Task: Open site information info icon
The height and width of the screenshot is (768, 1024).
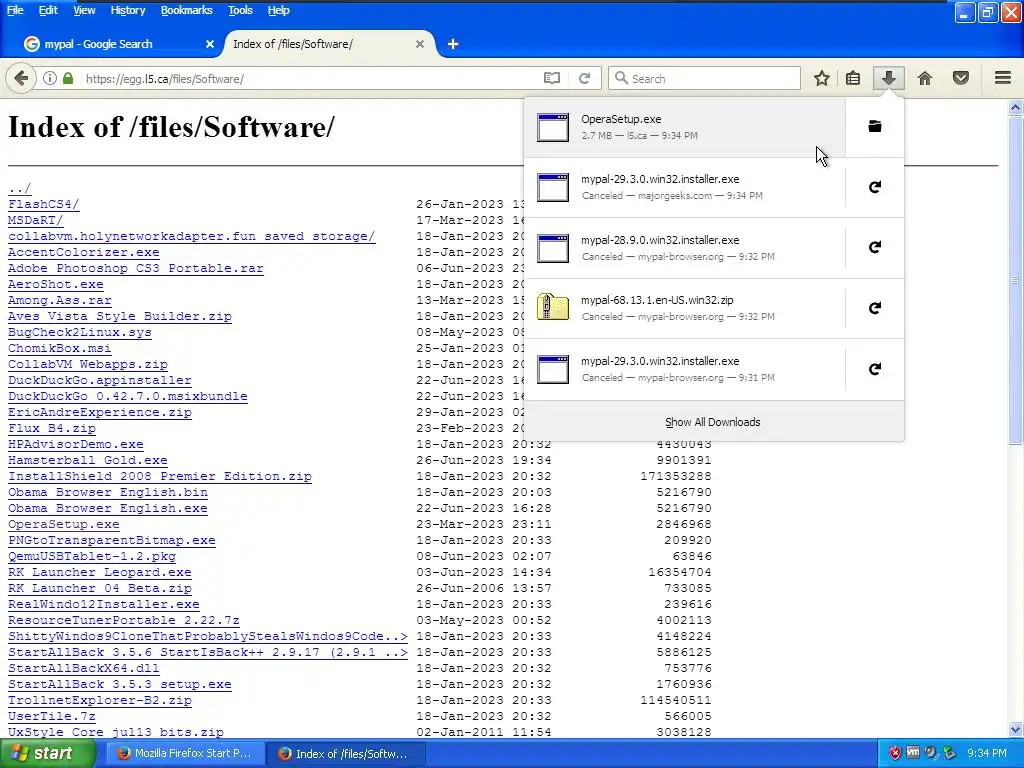Action: click(50, 78)
